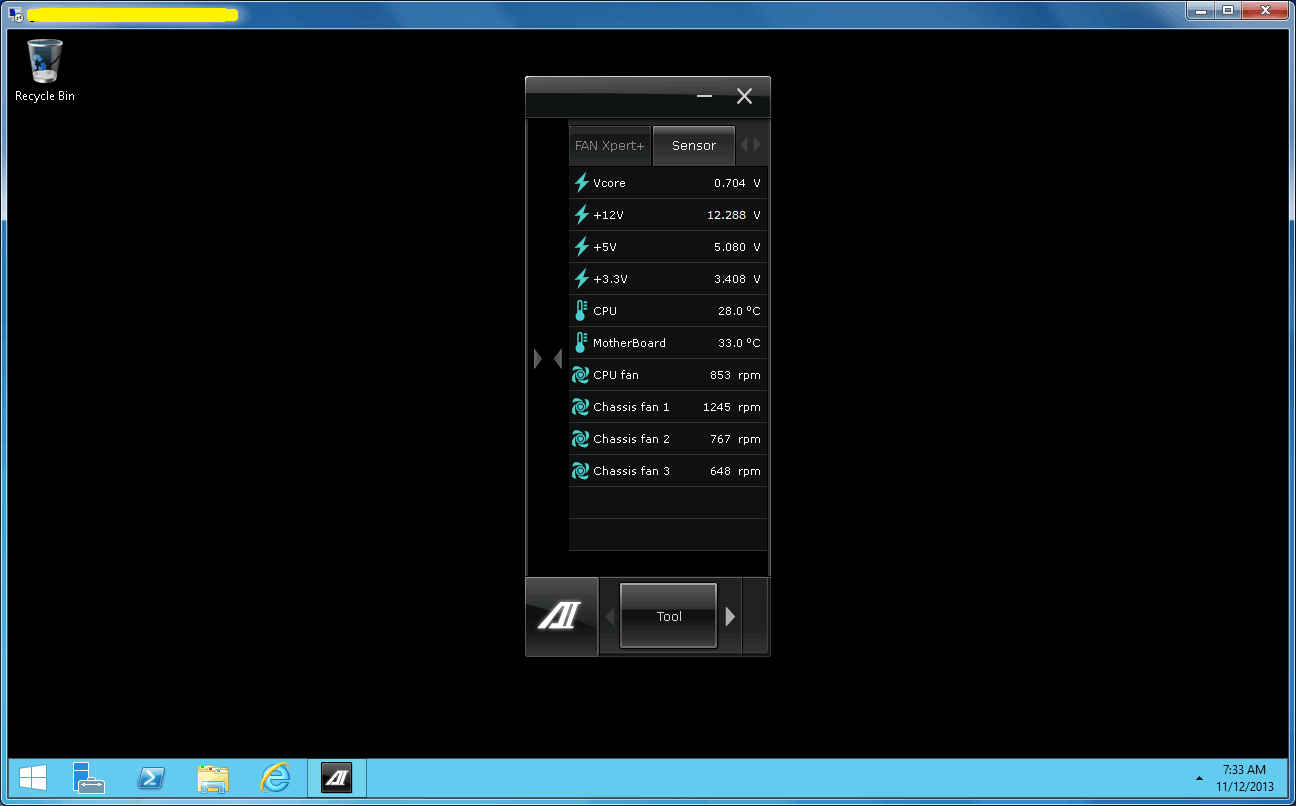Screen dimensions: 1296x806
Task: Select the Vcore label
Action: (x=609, y=183)
